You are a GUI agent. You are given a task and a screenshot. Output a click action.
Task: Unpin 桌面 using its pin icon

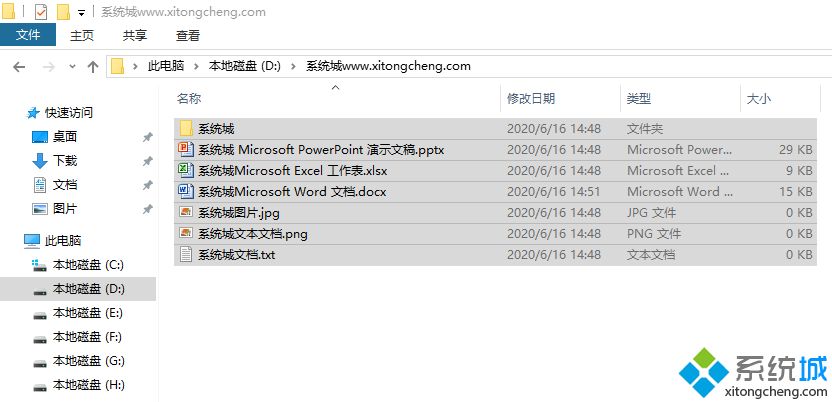(x=148, y=137)
